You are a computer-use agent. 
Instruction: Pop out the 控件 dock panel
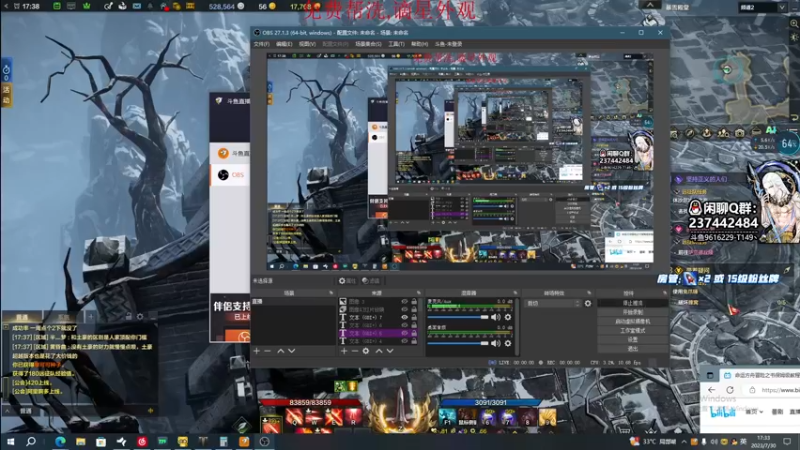tap(664, 293)
